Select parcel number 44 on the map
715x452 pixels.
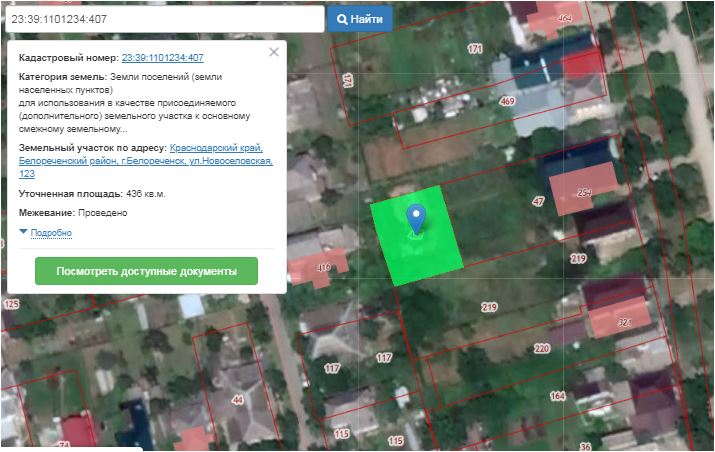237,400
